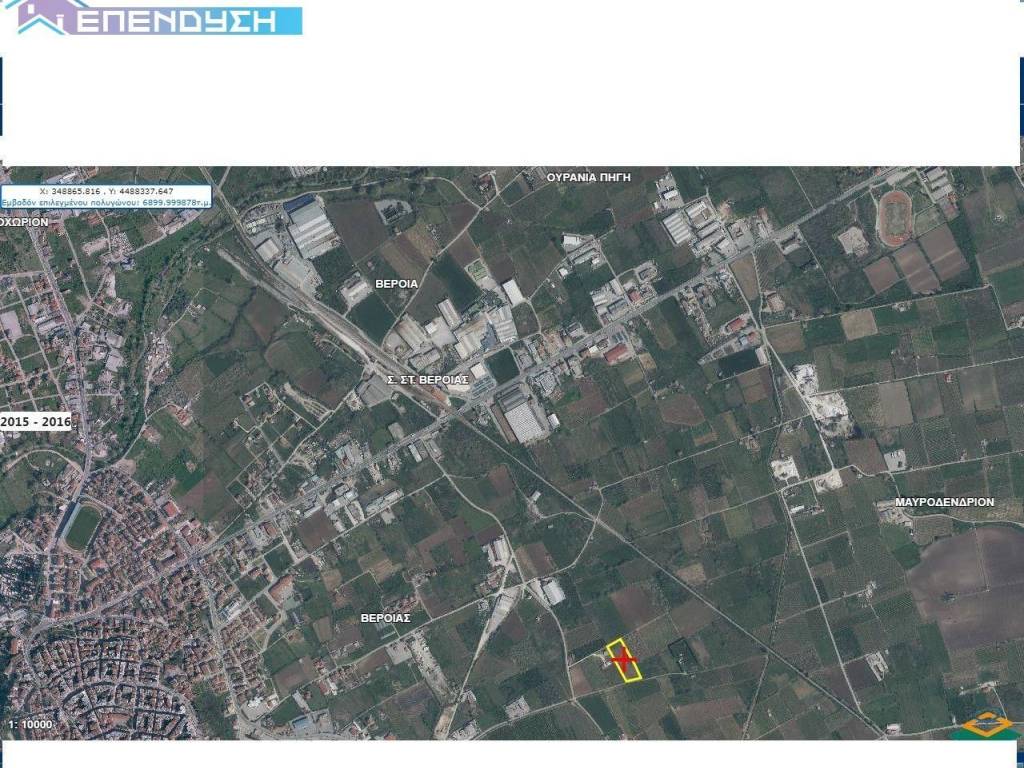Image resolution: width=1024 pixels, height=768 pixels.
Task: Click the red X marker on the plot
Action: pyautogui.click(x=624, y=659)
